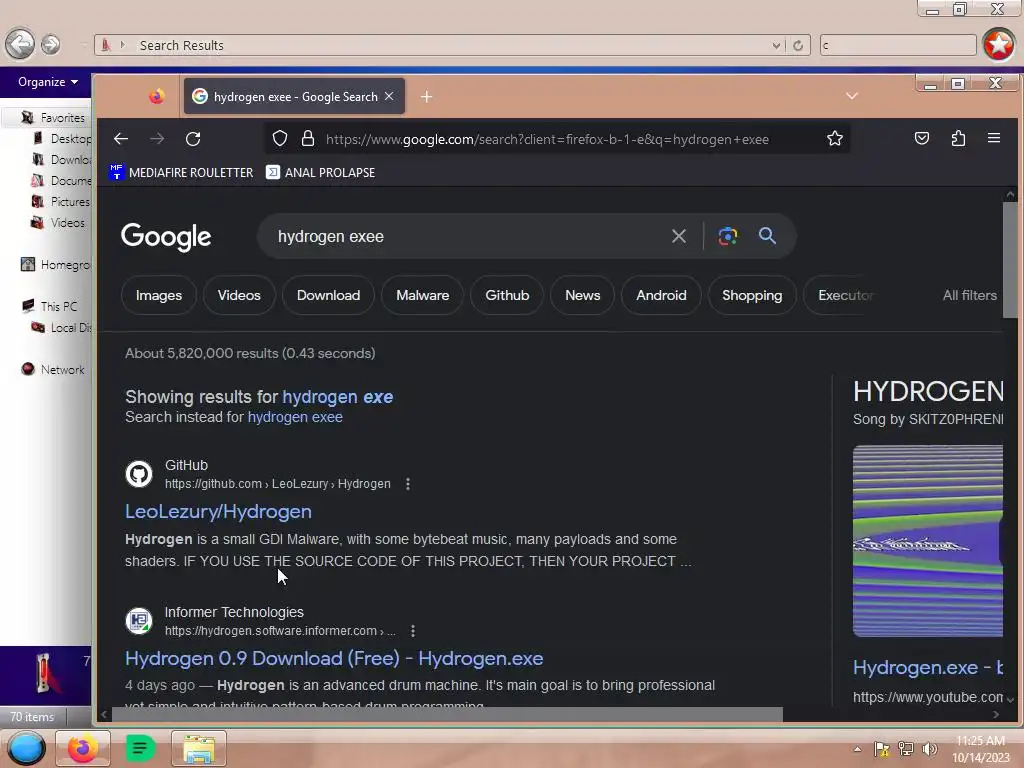Click Explorer search box containing c

click(x=897, y=45)
